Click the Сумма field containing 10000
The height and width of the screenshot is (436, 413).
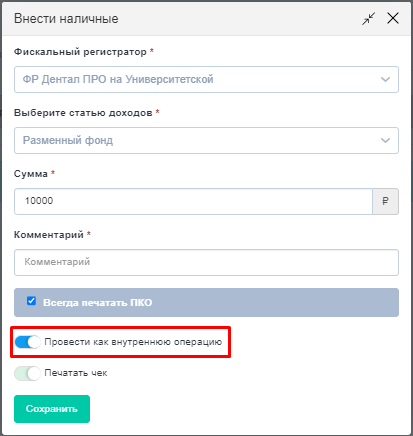click(193, 201)
